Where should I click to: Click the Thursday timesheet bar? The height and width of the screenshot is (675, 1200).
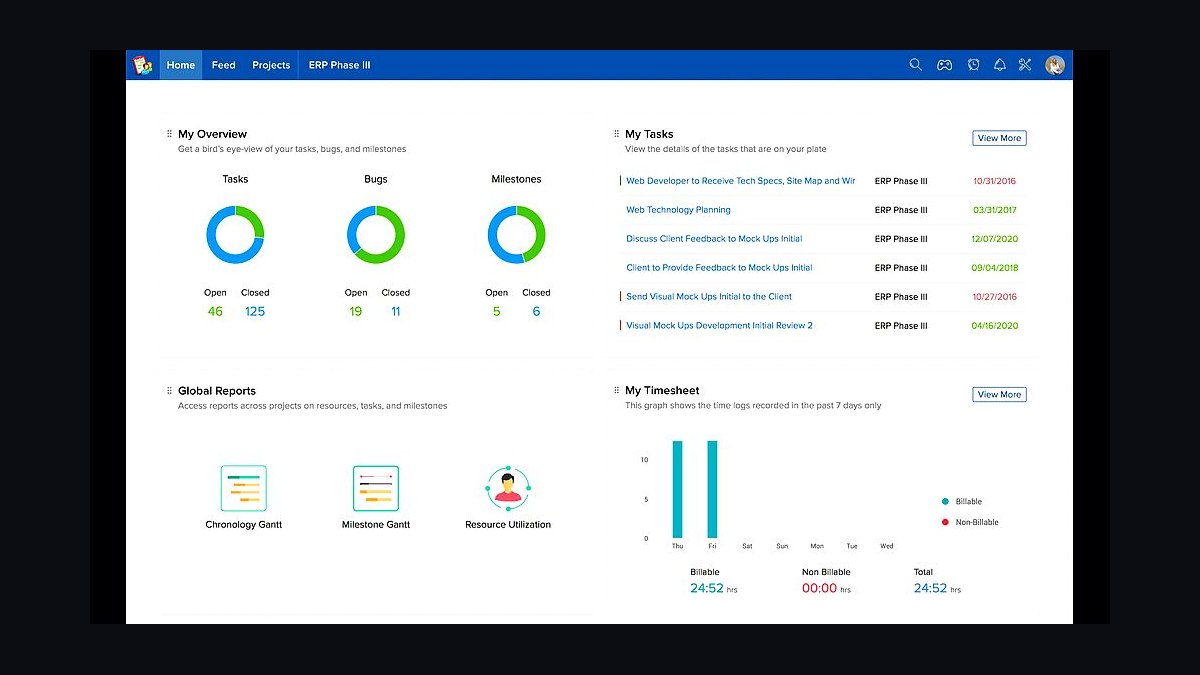(677, 489)
